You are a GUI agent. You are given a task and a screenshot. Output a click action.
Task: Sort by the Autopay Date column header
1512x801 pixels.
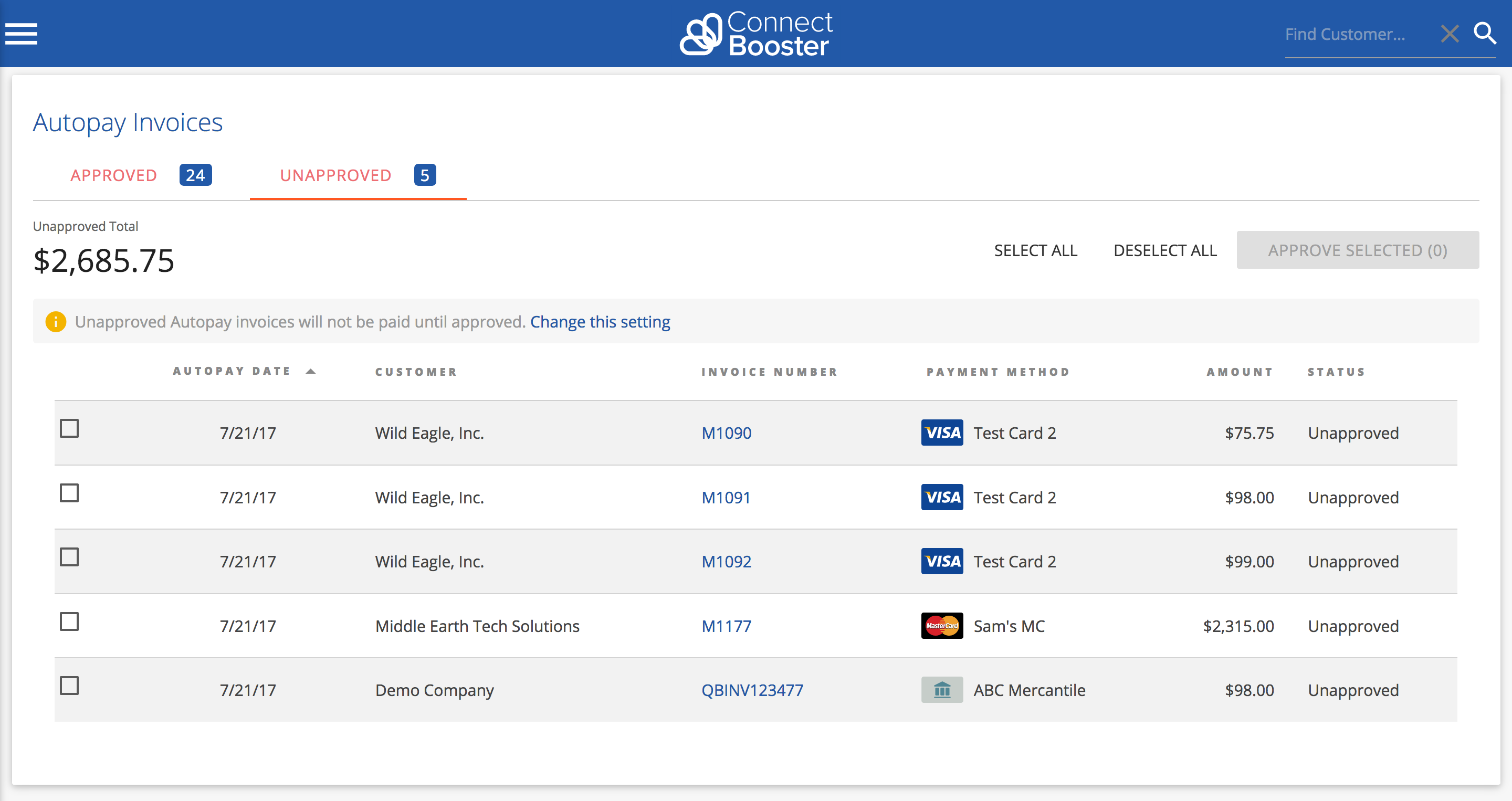click(x=232, y=371)
